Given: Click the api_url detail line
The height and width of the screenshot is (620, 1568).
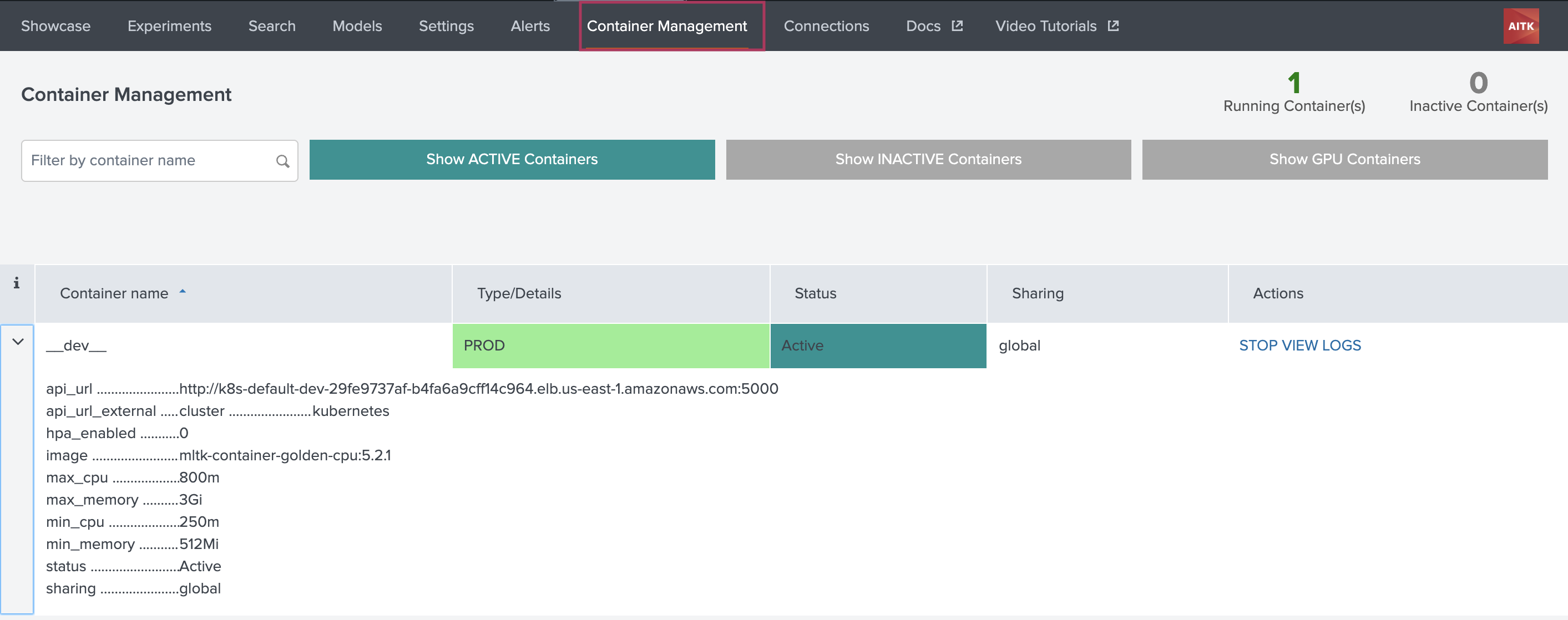Looking at the screenshot, I should pyautogui.click(x=412, y=389).
